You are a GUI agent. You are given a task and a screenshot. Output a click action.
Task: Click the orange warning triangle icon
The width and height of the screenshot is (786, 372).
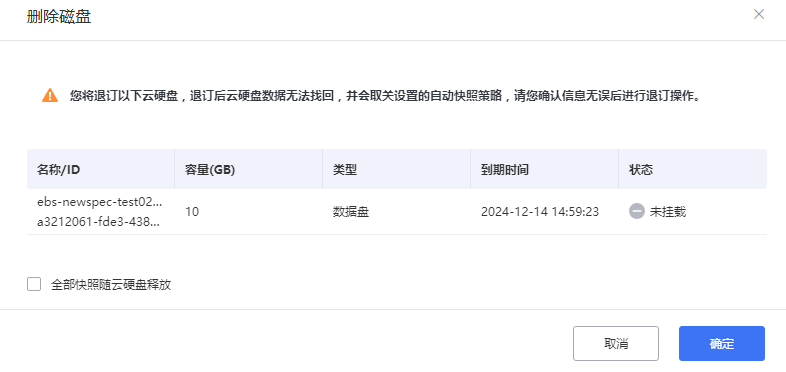50,95
